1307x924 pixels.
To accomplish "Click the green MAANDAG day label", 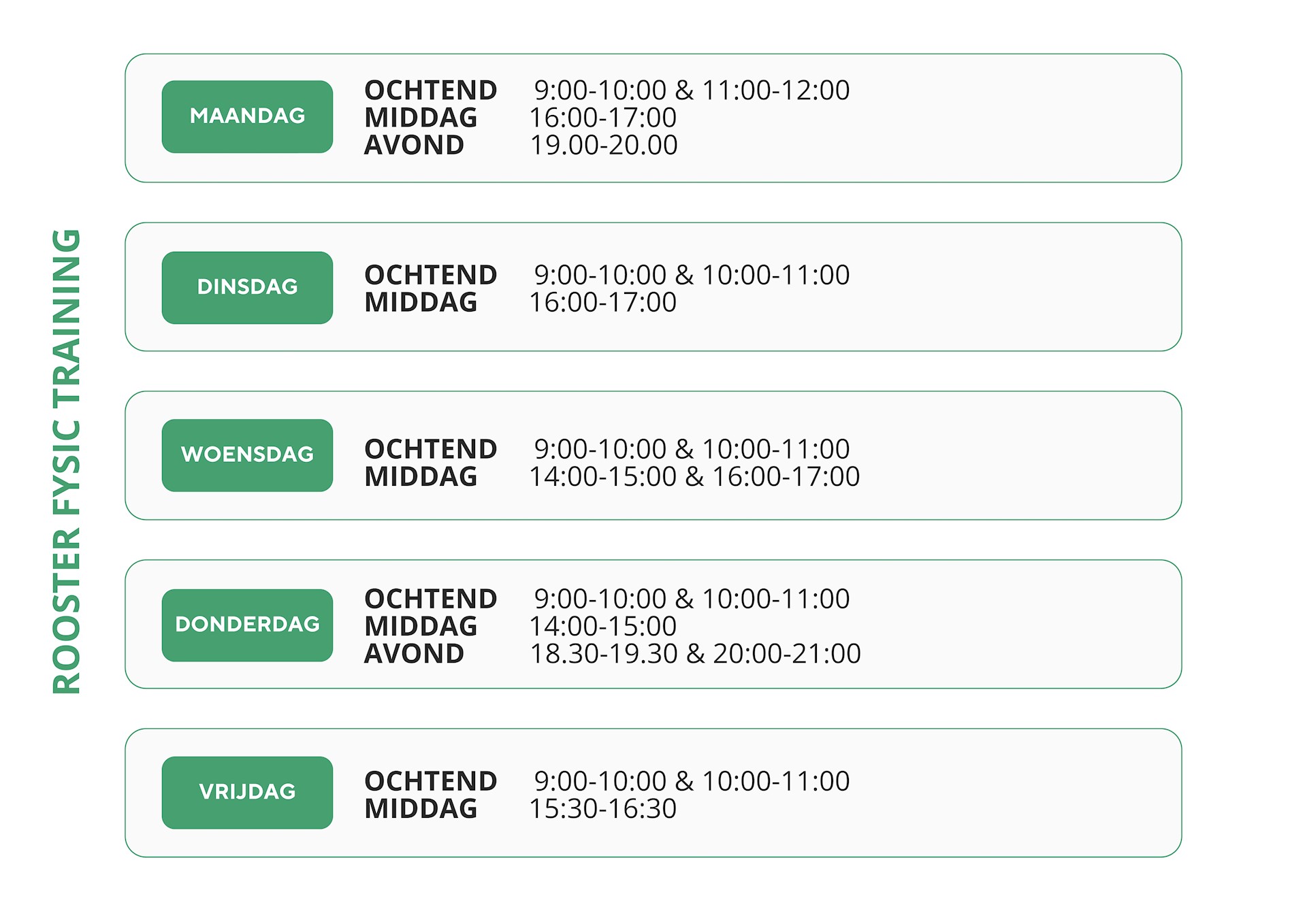I will point(247,116).
